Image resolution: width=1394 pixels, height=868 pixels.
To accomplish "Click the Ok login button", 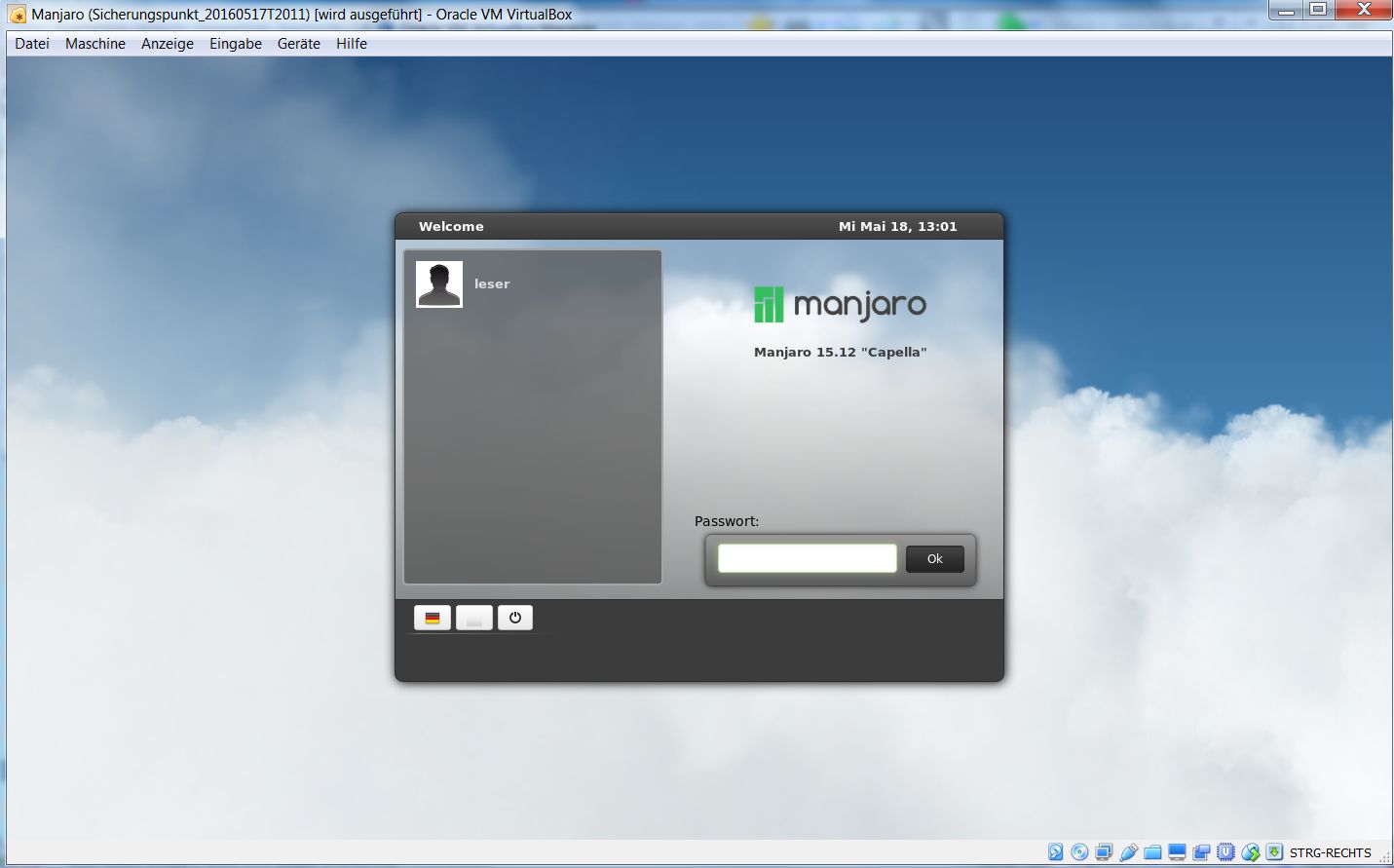I will (935, 559).
